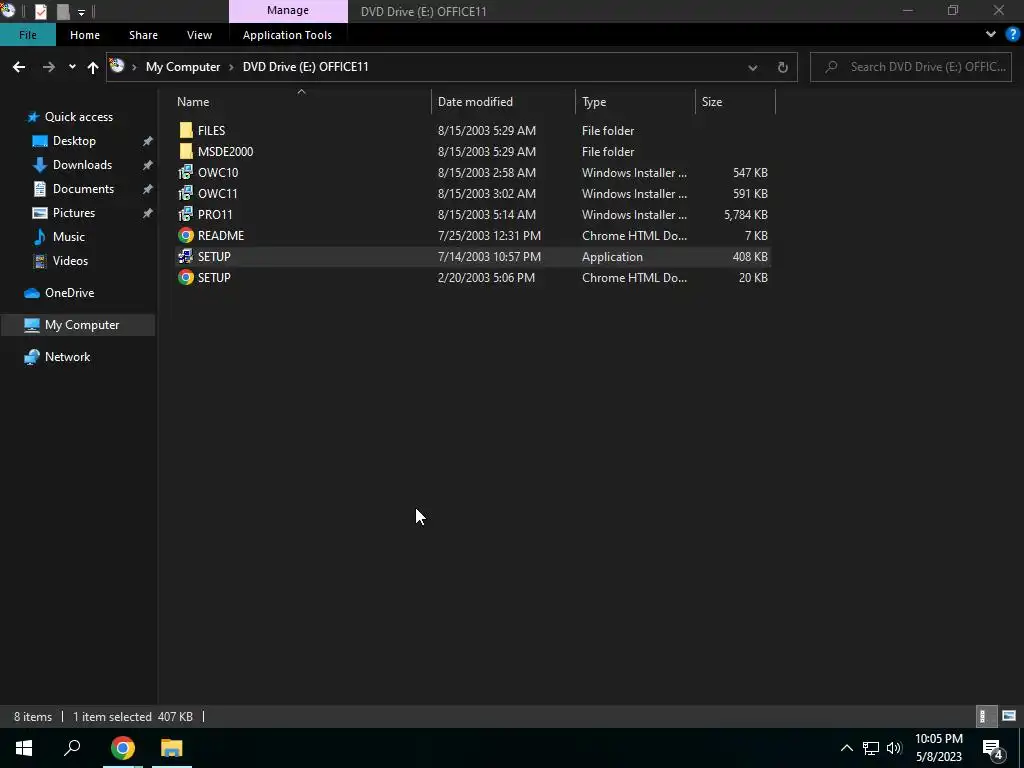The width and height of the screenshot is (1024, 768).
Task: Expand My Computer breadcrumb chevron
Action: 231,67
